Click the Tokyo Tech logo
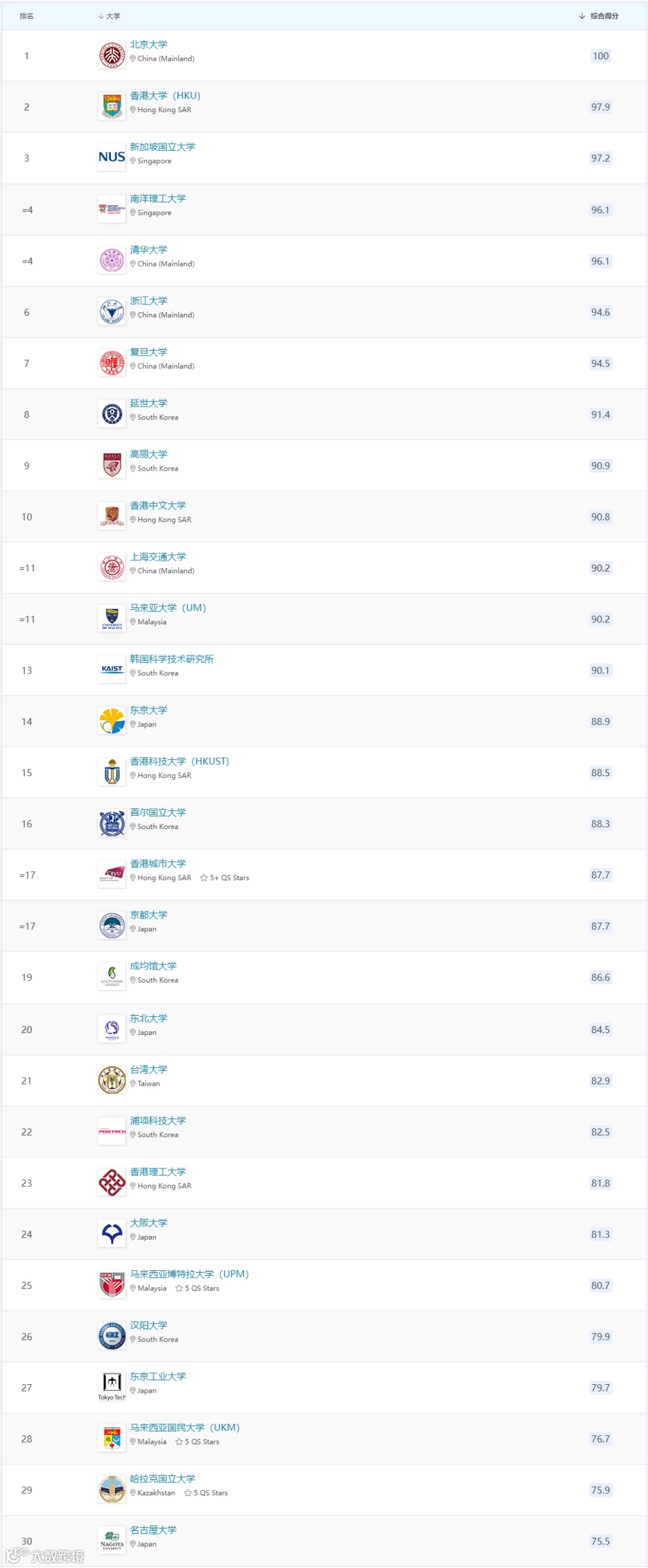648x1568 pixels. tap(112, 1387)
